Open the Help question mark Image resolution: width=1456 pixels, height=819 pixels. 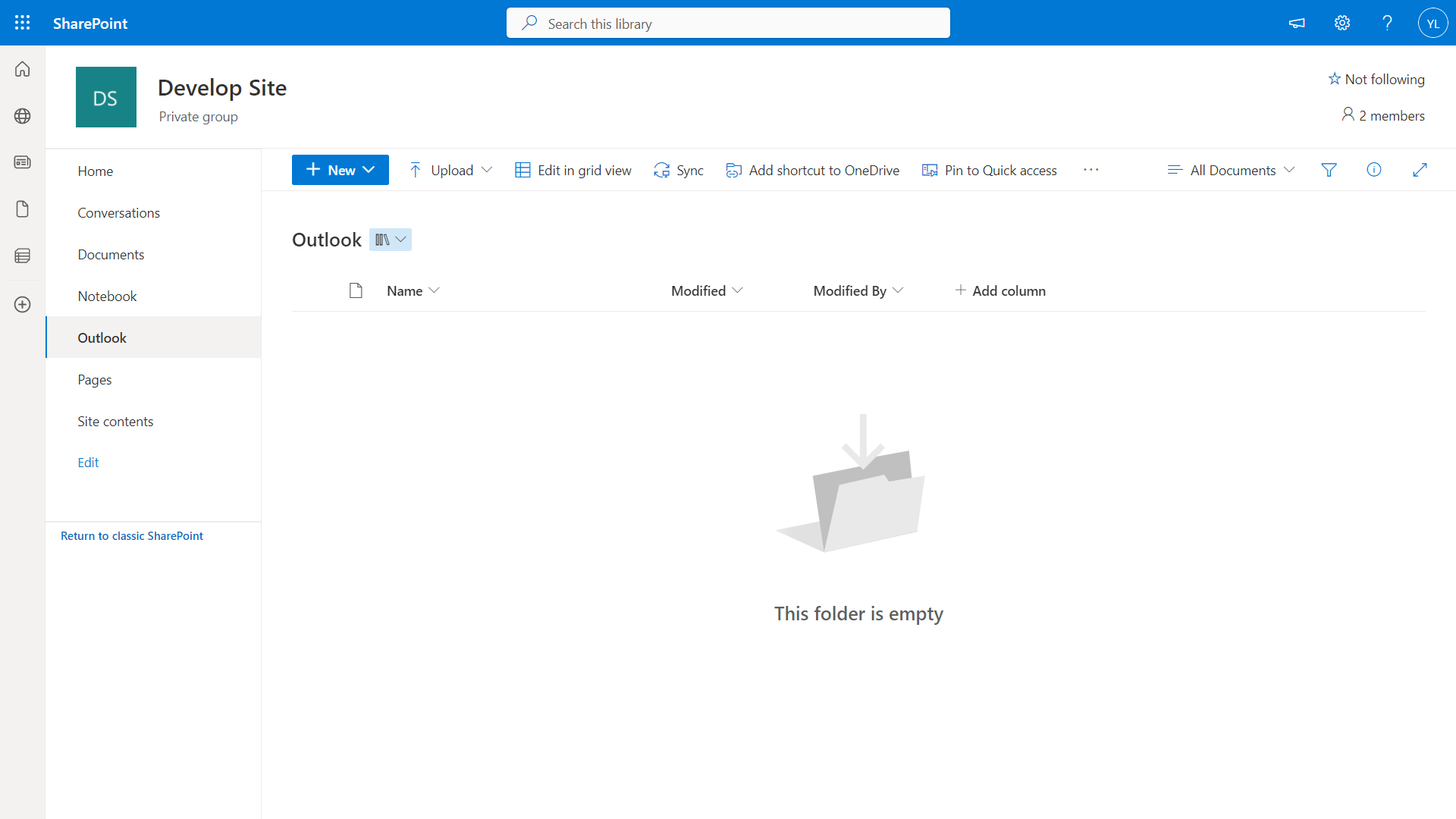pos(1388,23)
